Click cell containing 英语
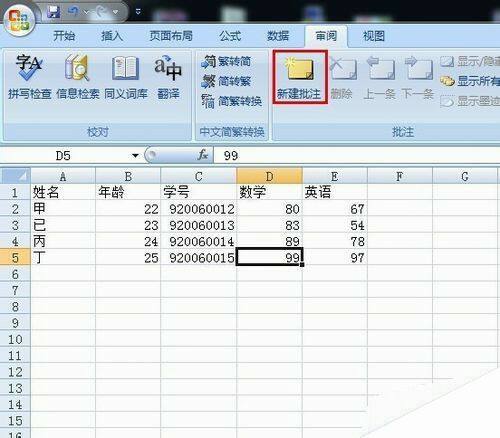 pos(335,192)
